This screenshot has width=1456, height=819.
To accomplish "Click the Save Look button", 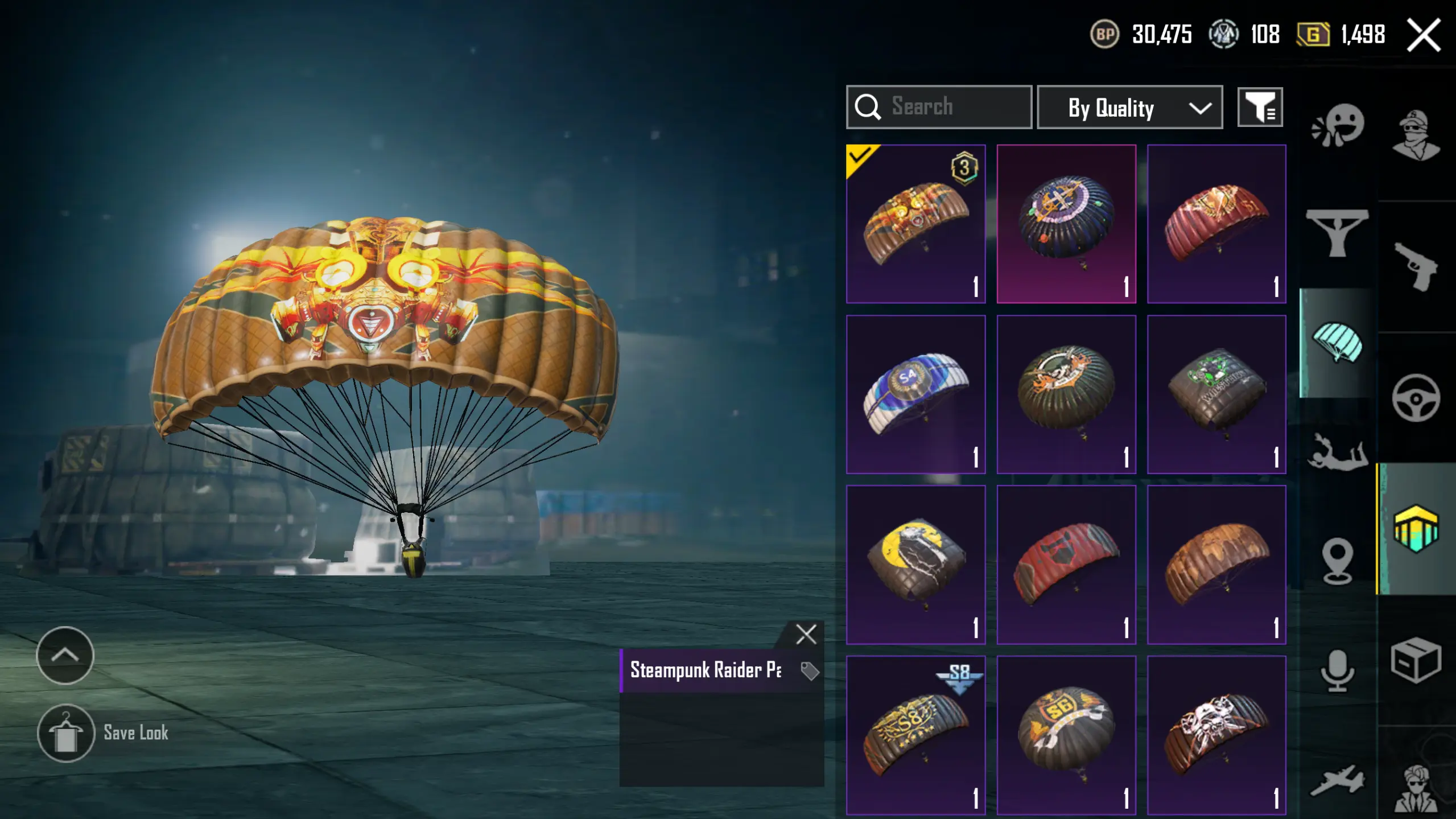I will pyautogui.click(x=104, y=733).
